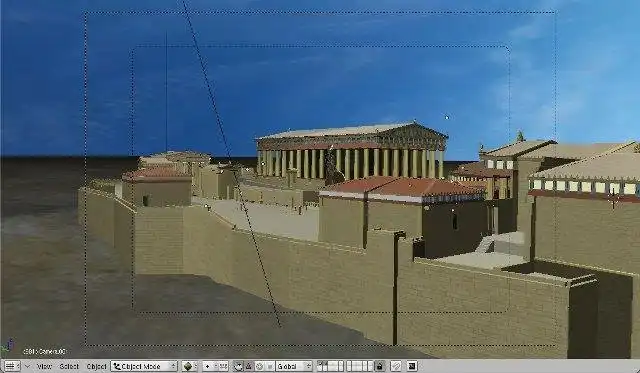Toggle the first highlighted layer button

point(320,364)
